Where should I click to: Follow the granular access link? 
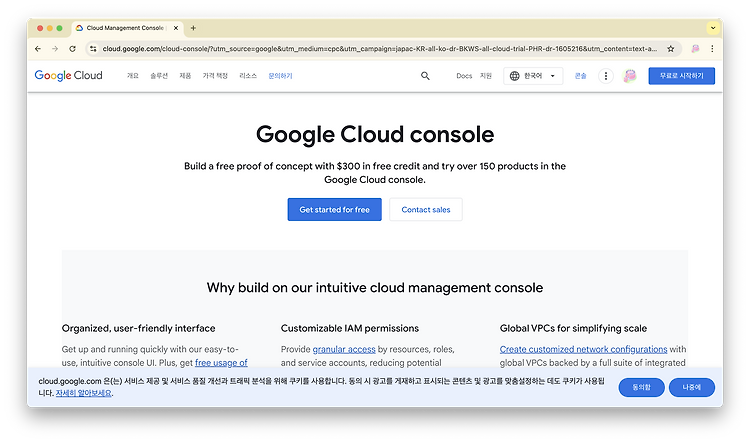pyautogui.click(x=344, y=349)
